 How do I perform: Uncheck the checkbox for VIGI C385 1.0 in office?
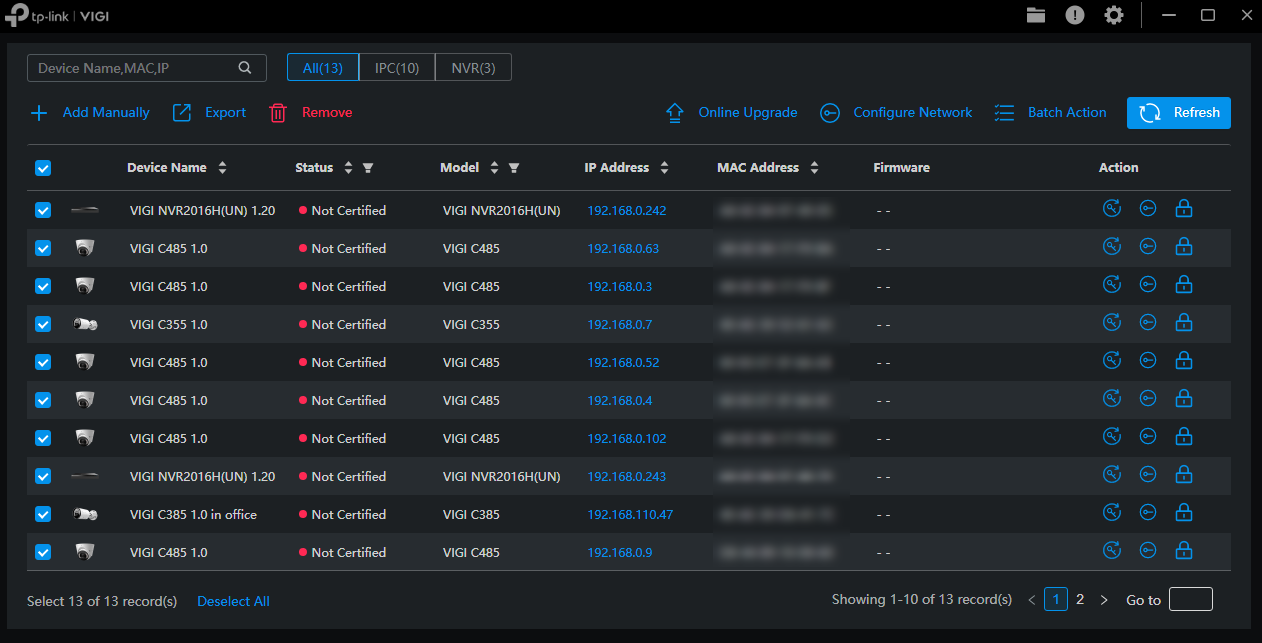tap(43, 514)
